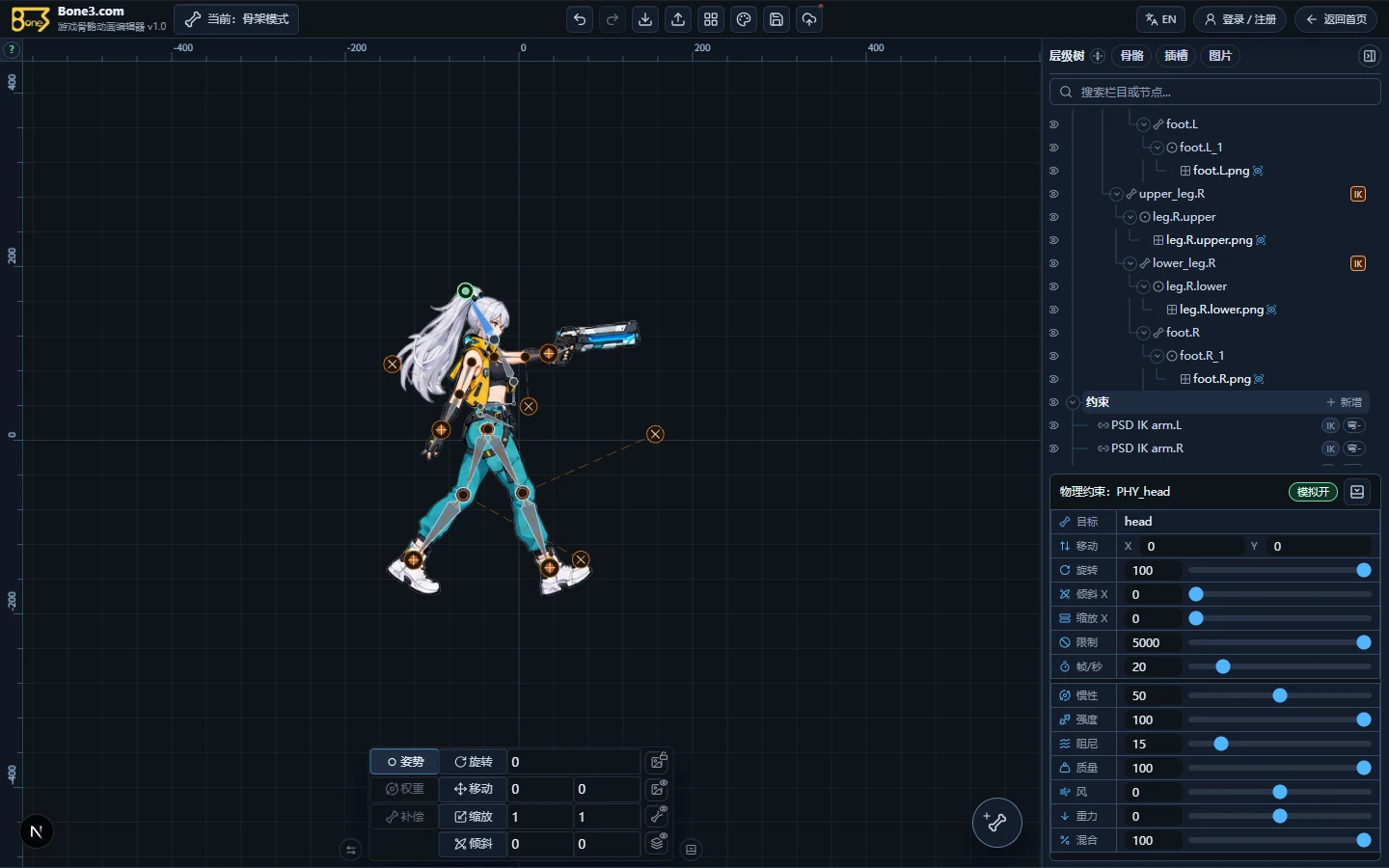This screenshot has width=1389, height=868.
Task: Click the swap arrows icon left of transform panel
Action: [351, 850]
